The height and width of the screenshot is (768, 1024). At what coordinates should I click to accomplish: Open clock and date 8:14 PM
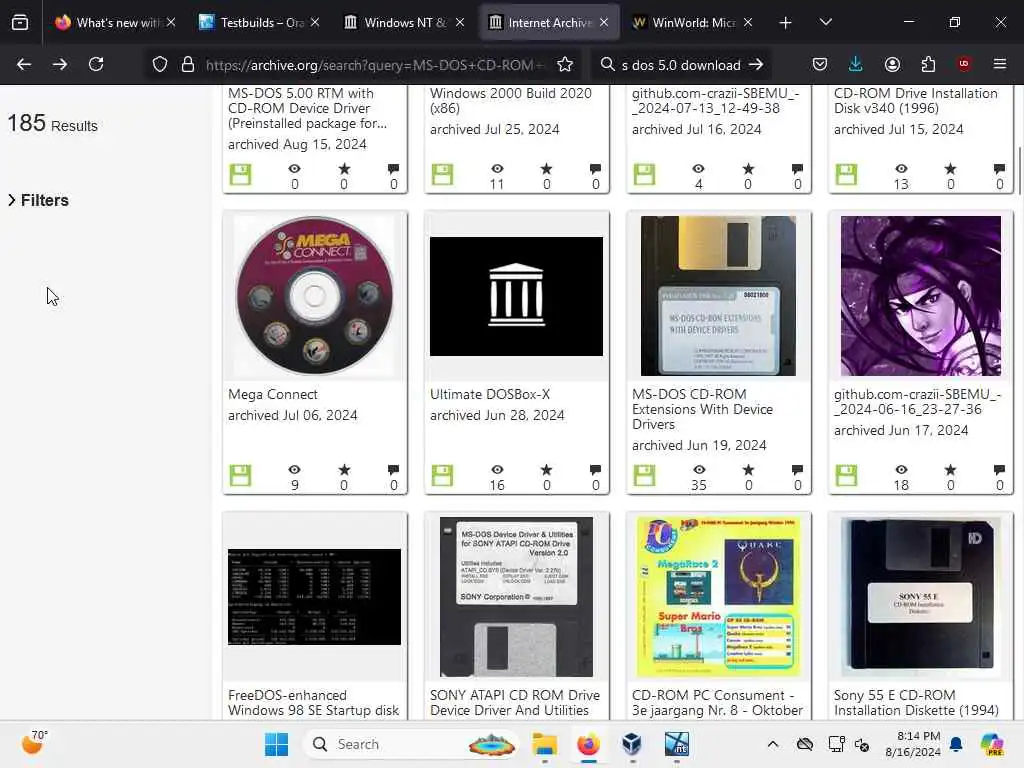[x=913, y=744]
